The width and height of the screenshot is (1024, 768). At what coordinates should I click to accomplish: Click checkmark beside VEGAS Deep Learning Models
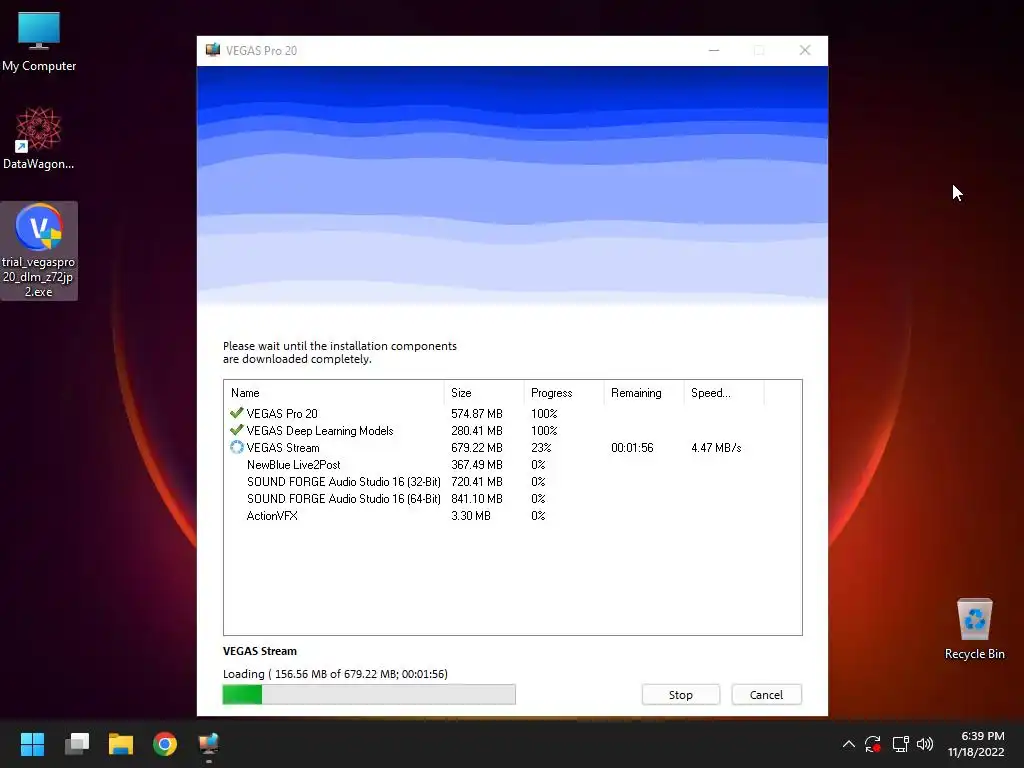pyautogui.click(x=236, y=430)
